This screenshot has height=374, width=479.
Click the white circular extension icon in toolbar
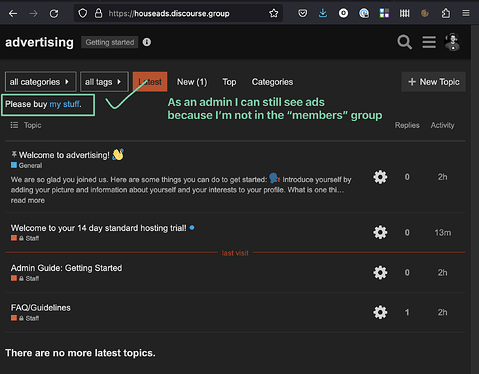click(x=343, y=13)
